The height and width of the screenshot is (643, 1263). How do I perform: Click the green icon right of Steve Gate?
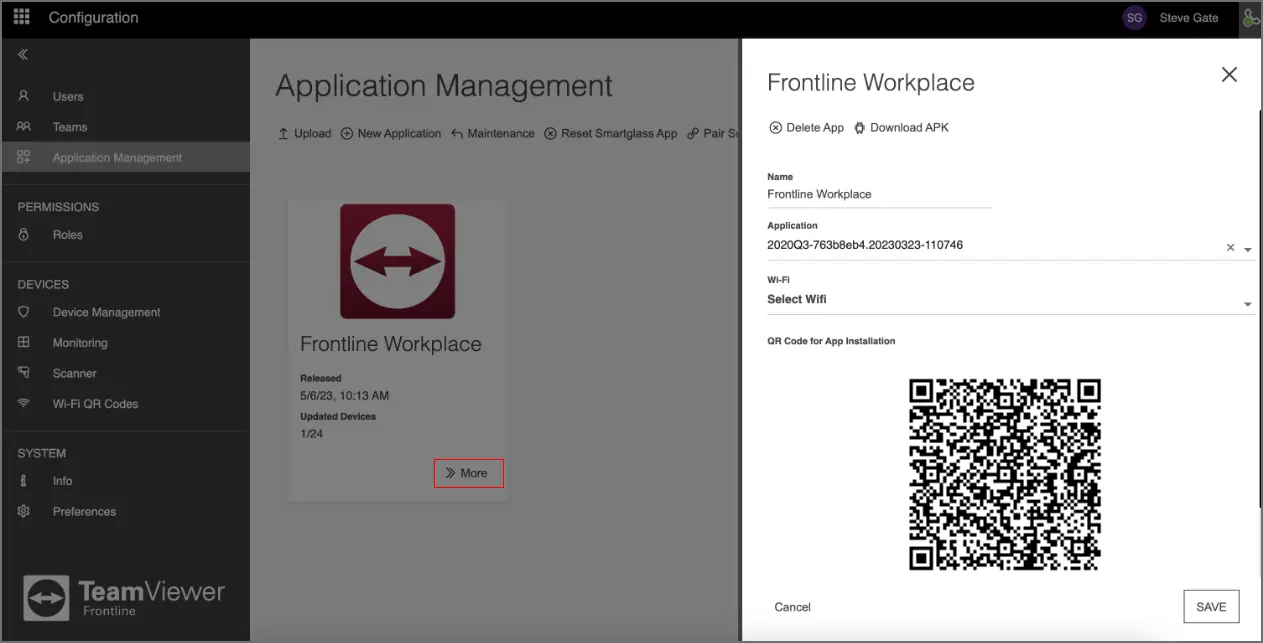pyautogui.click(x=1250, y=18)
